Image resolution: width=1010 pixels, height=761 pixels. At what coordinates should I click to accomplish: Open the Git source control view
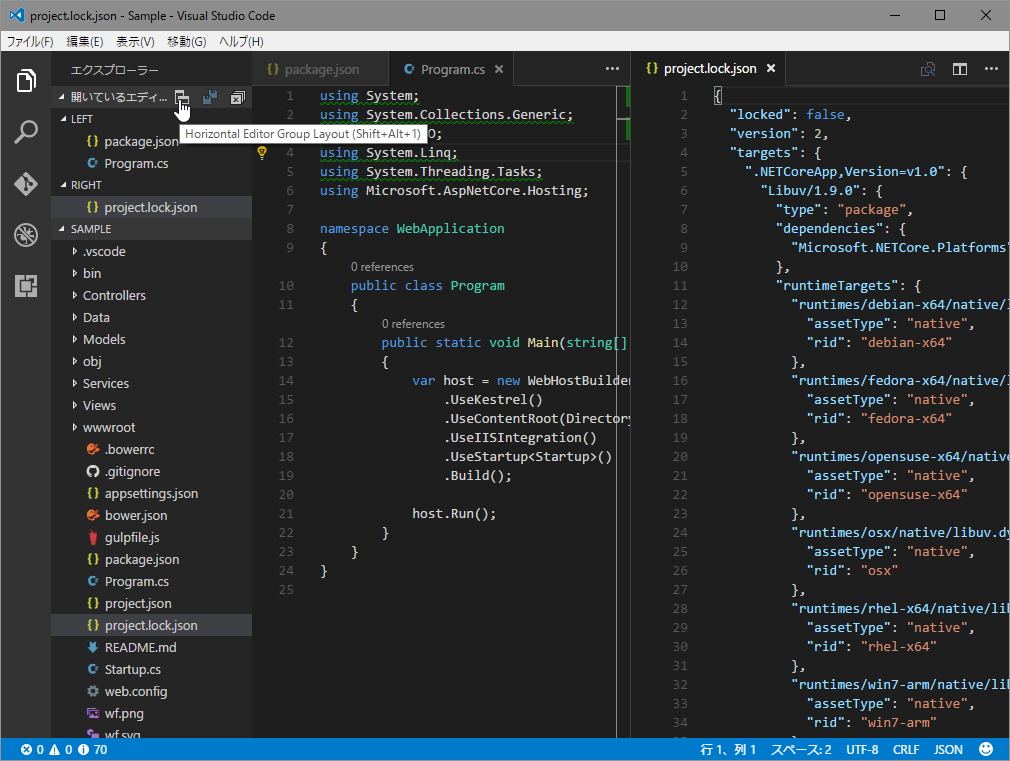pos(26,184)
